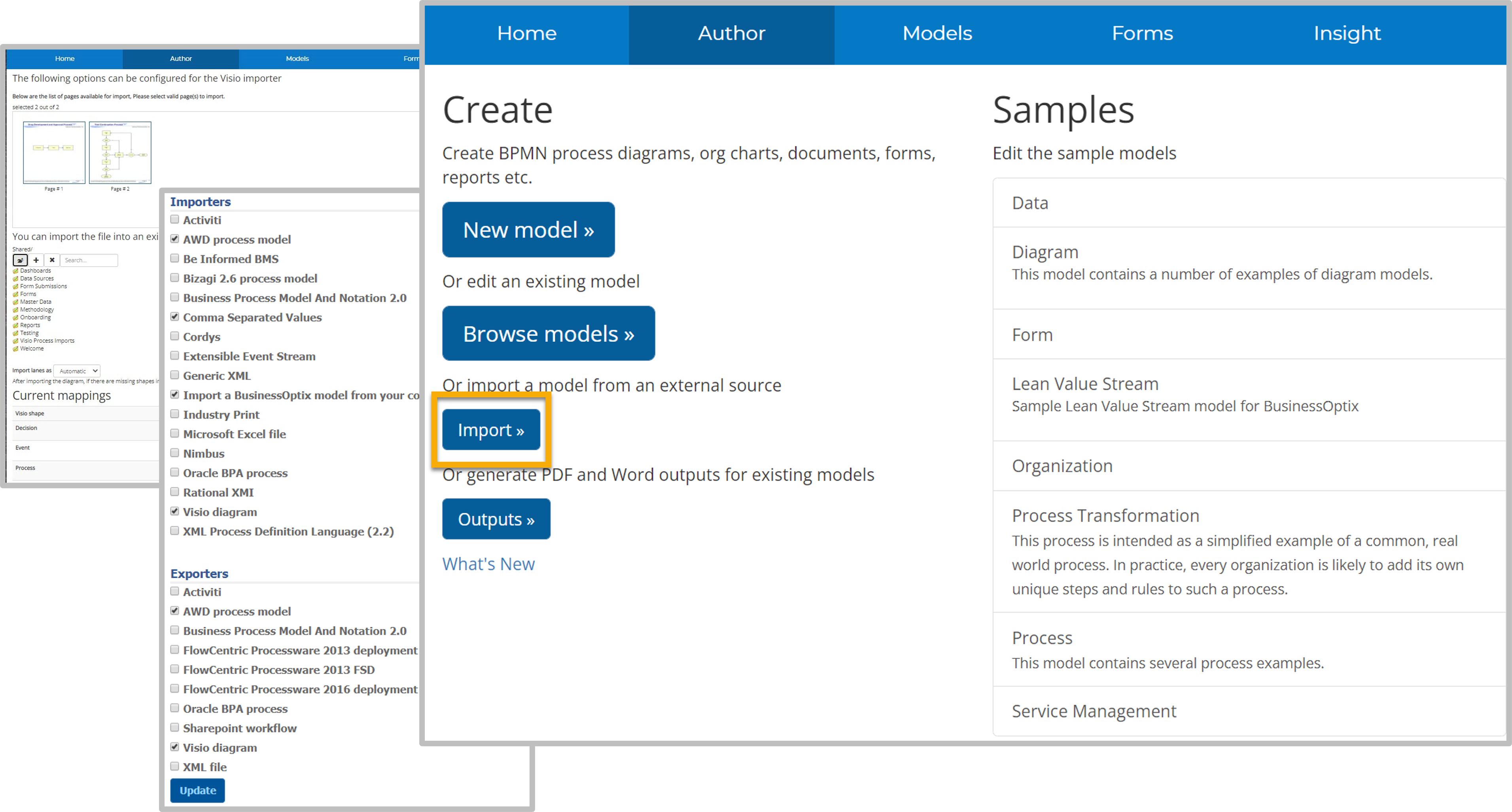Uncheck AWD process model importer

(174, 239)
